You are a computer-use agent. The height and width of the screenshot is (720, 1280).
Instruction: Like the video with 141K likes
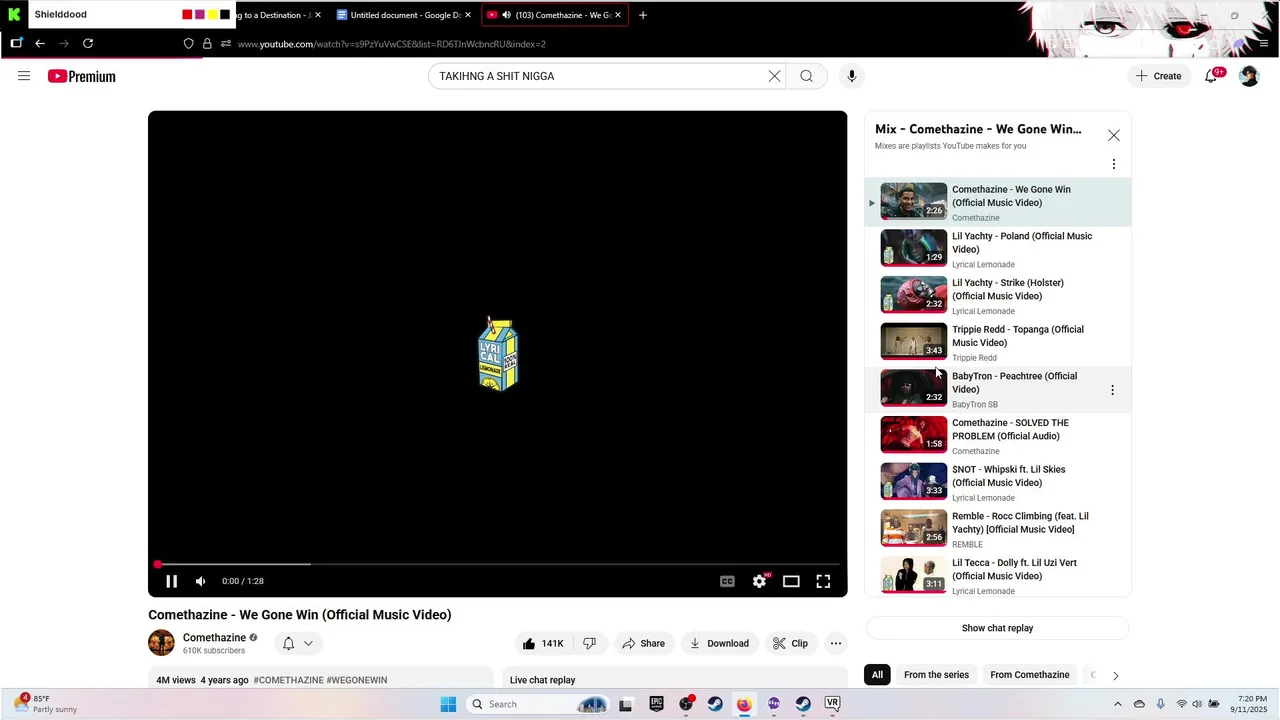pyautogui.click(x=542, y=644)
